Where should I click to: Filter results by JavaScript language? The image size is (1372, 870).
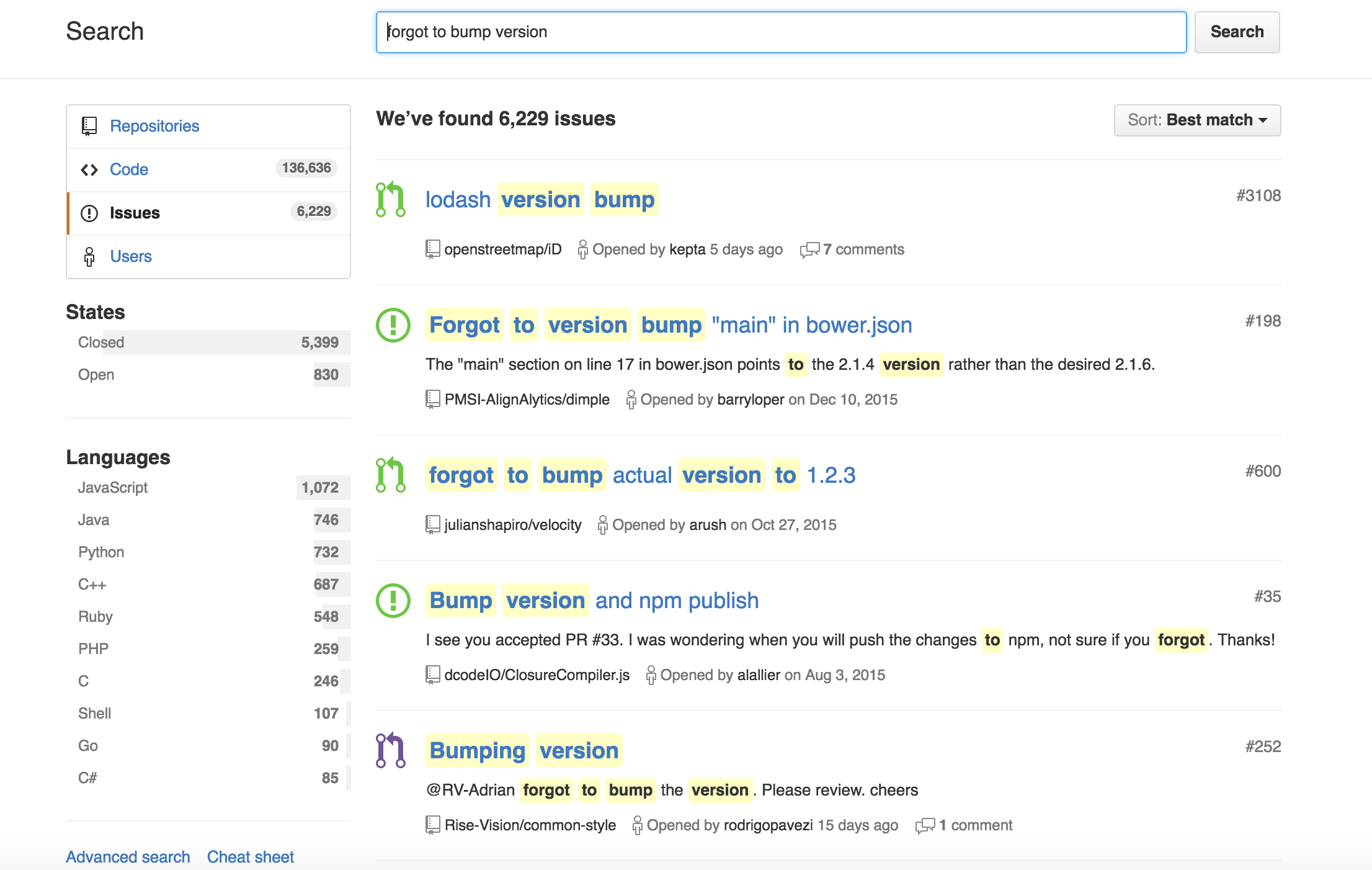pyautogui.click(x=208, y=488)
